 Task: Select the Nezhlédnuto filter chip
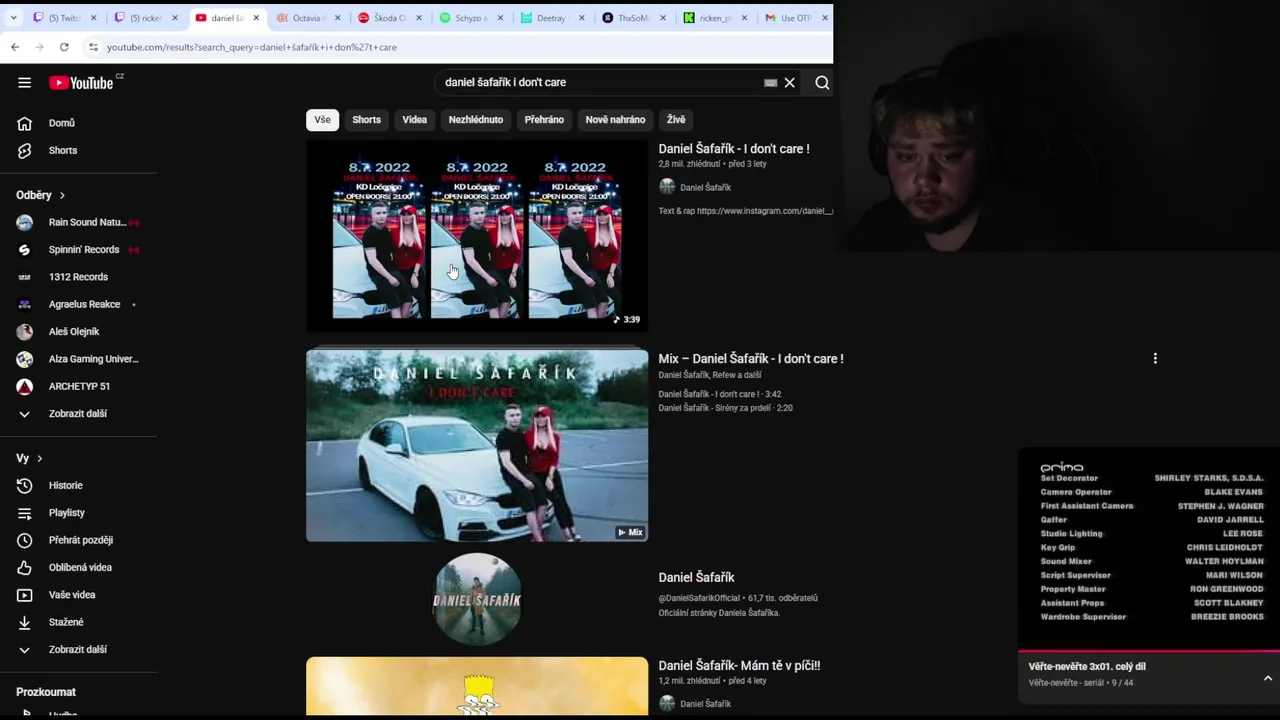click(x=476, y=120)
